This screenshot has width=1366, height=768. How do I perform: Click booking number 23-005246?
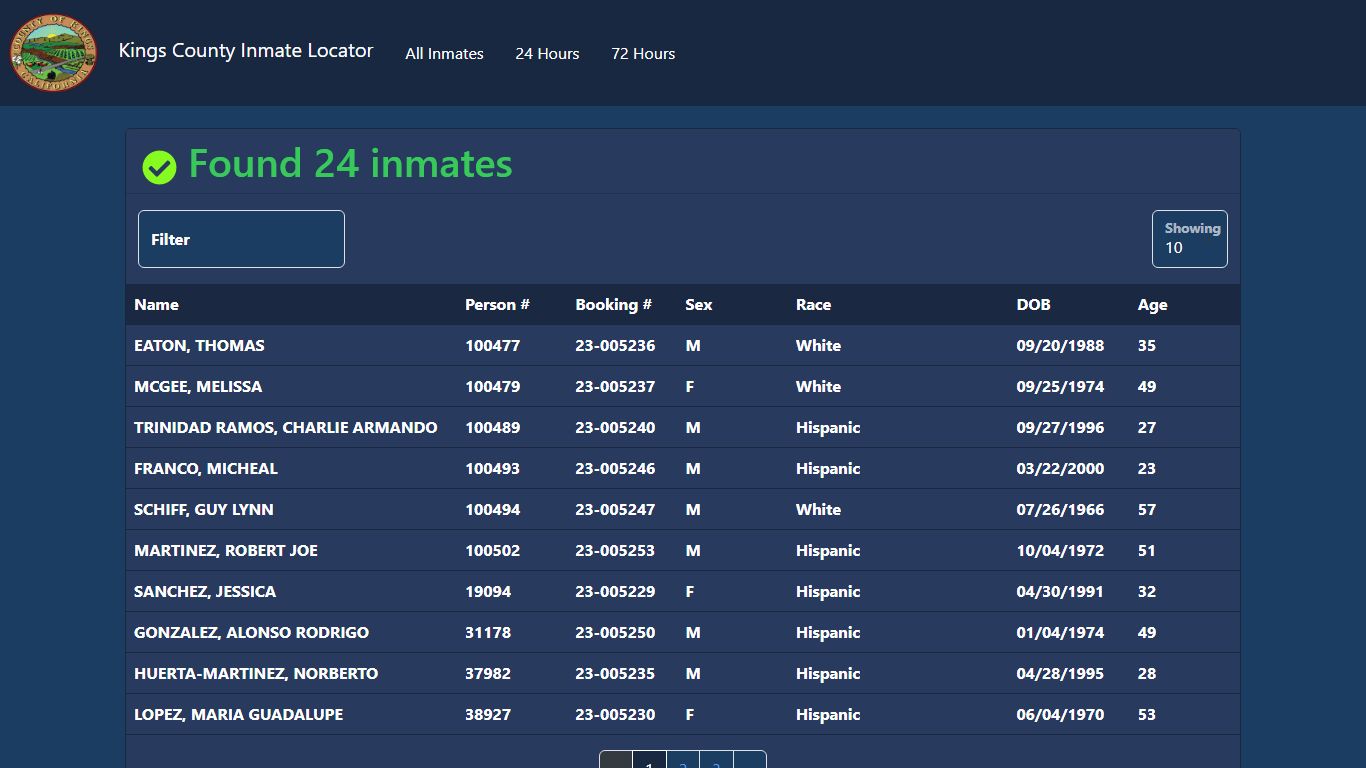pos(615,469)
